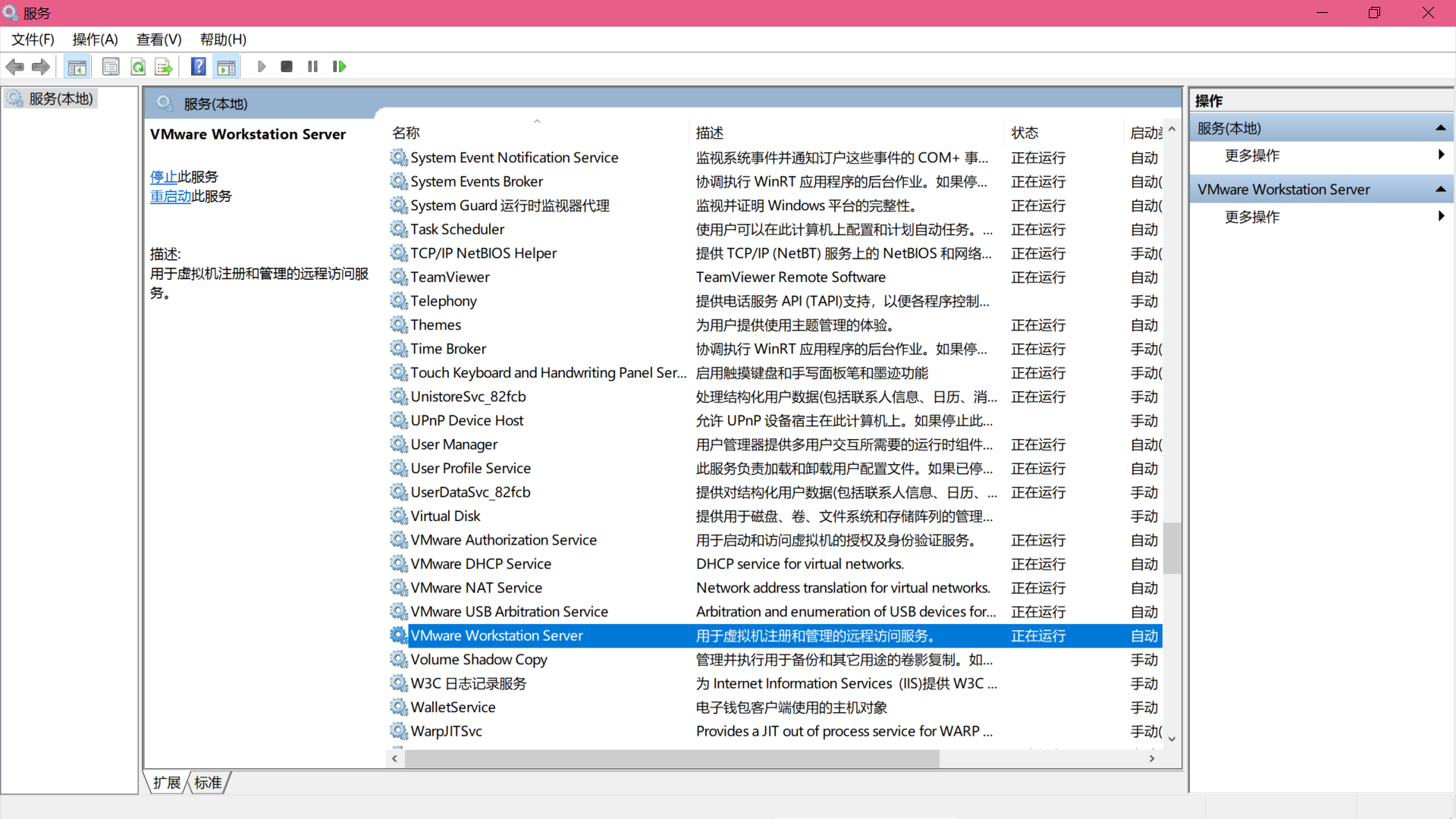
Task: Click the Refresh toolbar icon
Action: click(138, 67)
